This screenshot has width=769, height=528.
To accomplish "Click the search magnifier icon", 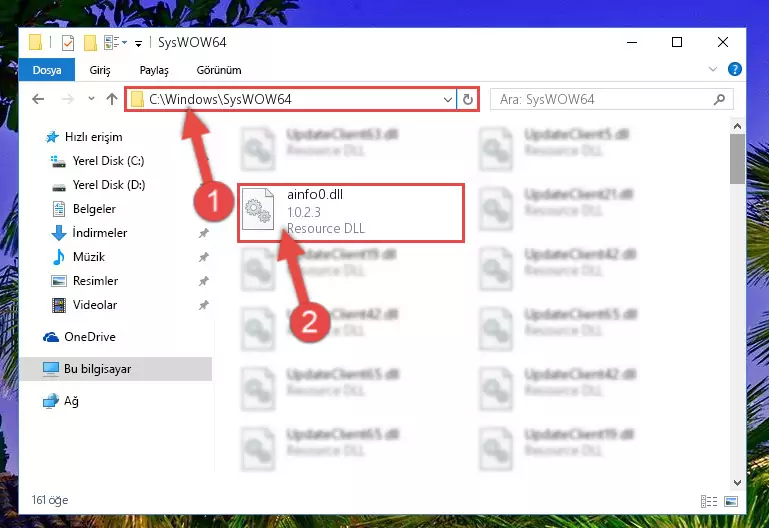I will (x=719, y=100).
